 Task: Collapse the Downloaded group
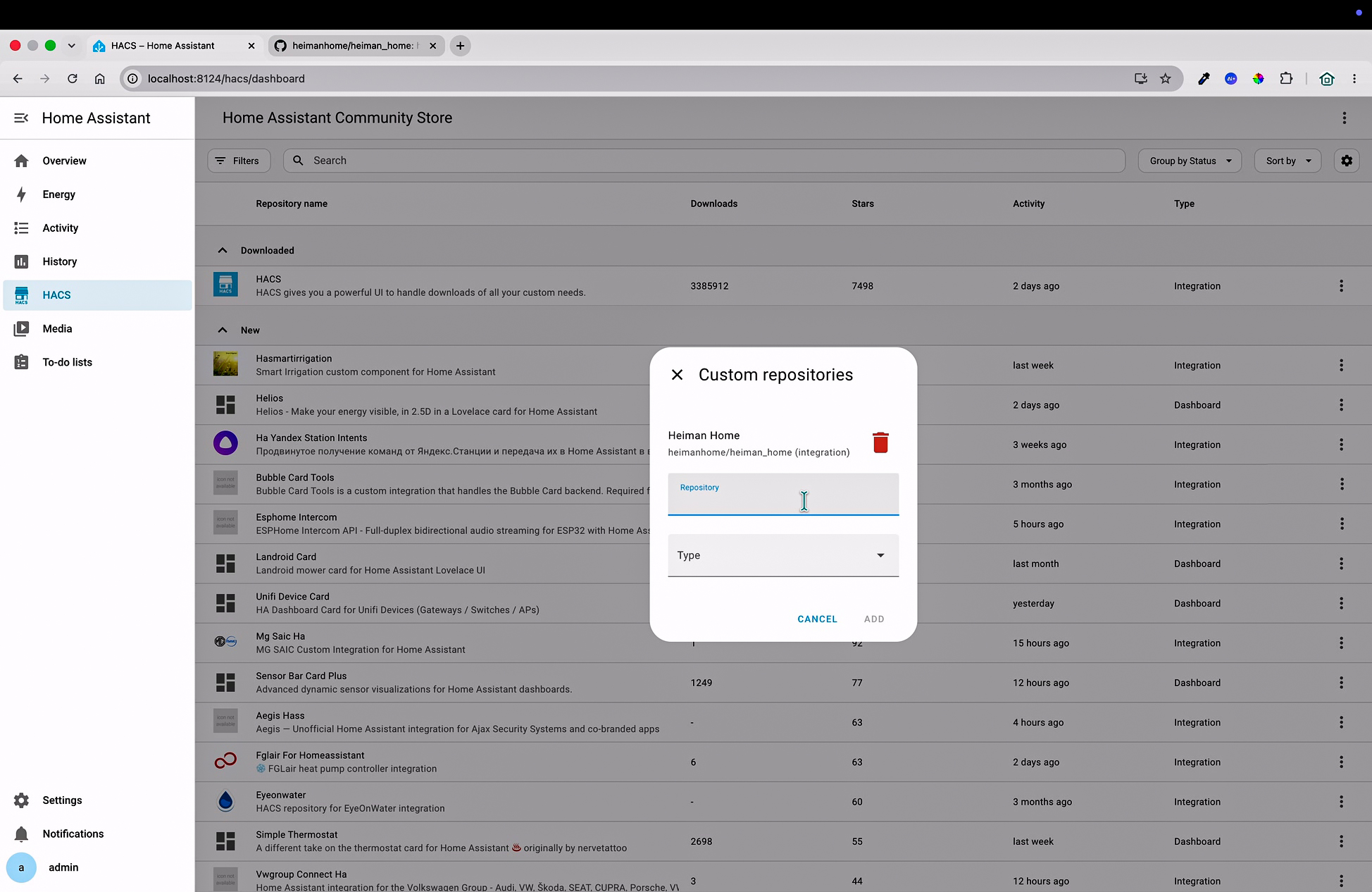pos(223,250)
